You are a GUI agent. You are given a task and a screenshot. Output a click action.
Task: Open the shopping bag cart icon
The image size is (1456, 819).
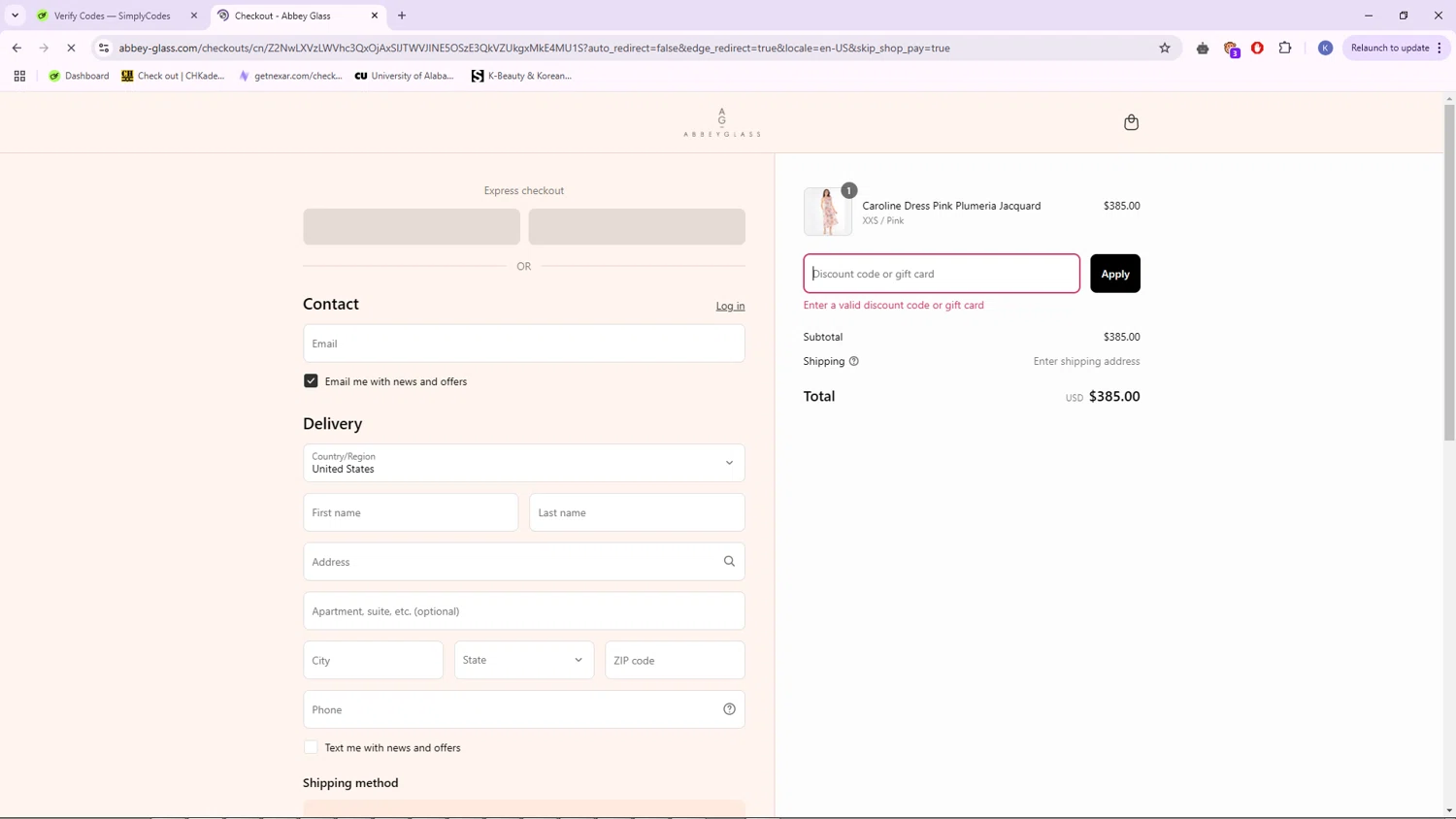1131,122
